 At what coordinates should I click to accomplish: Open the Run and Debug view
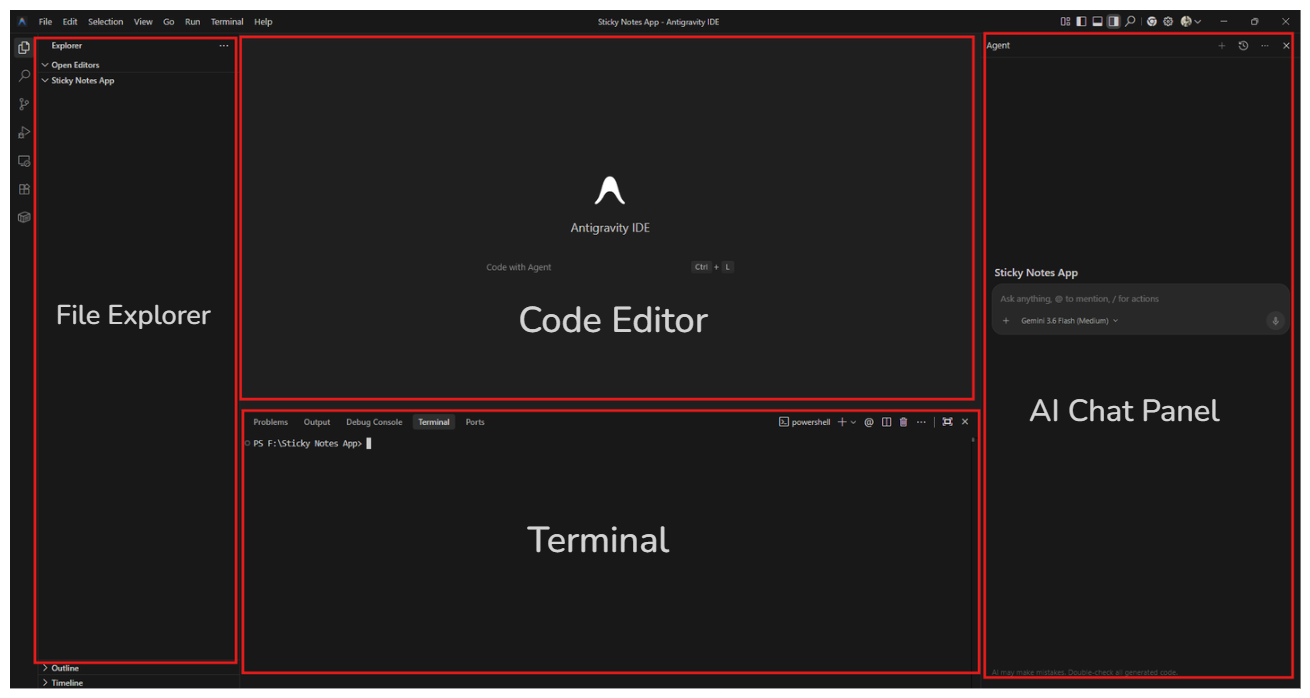click(x=24, y=132)
